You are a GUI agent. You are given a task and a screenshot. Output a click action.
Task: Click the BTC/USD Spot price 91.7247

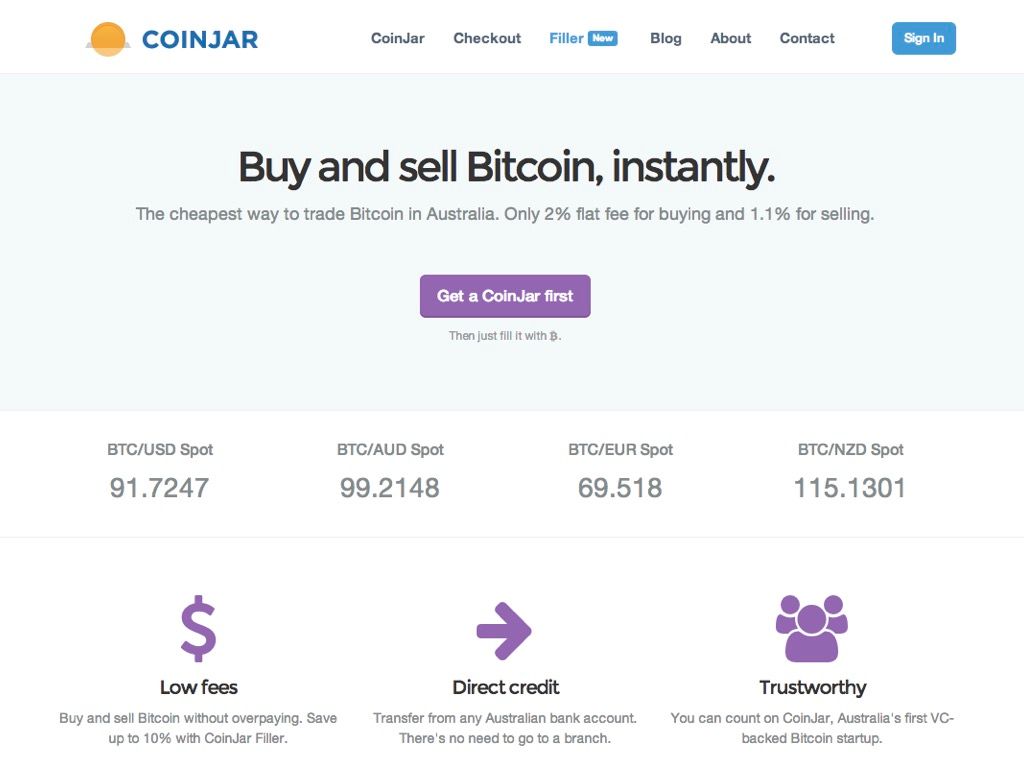[159, 488]
